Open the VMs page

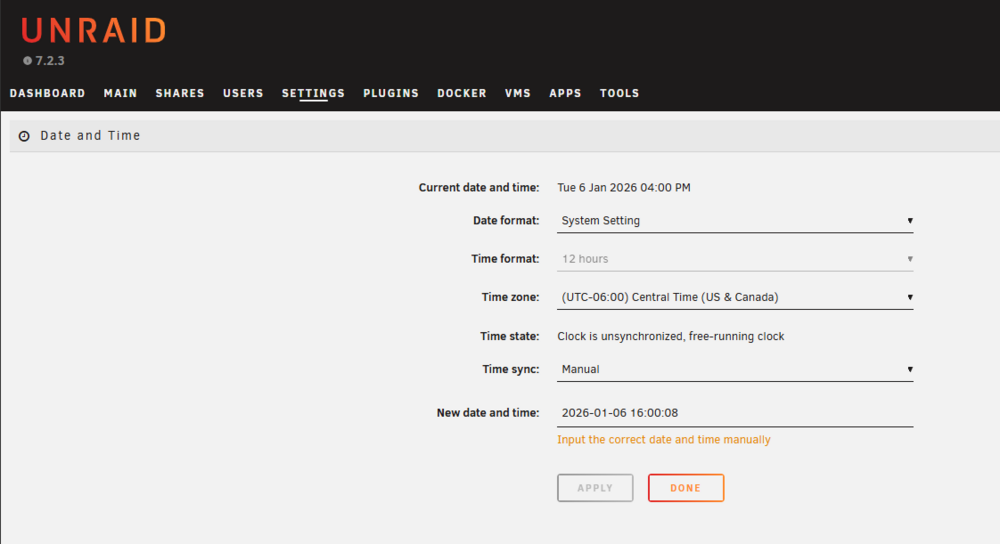pos(518,93)
